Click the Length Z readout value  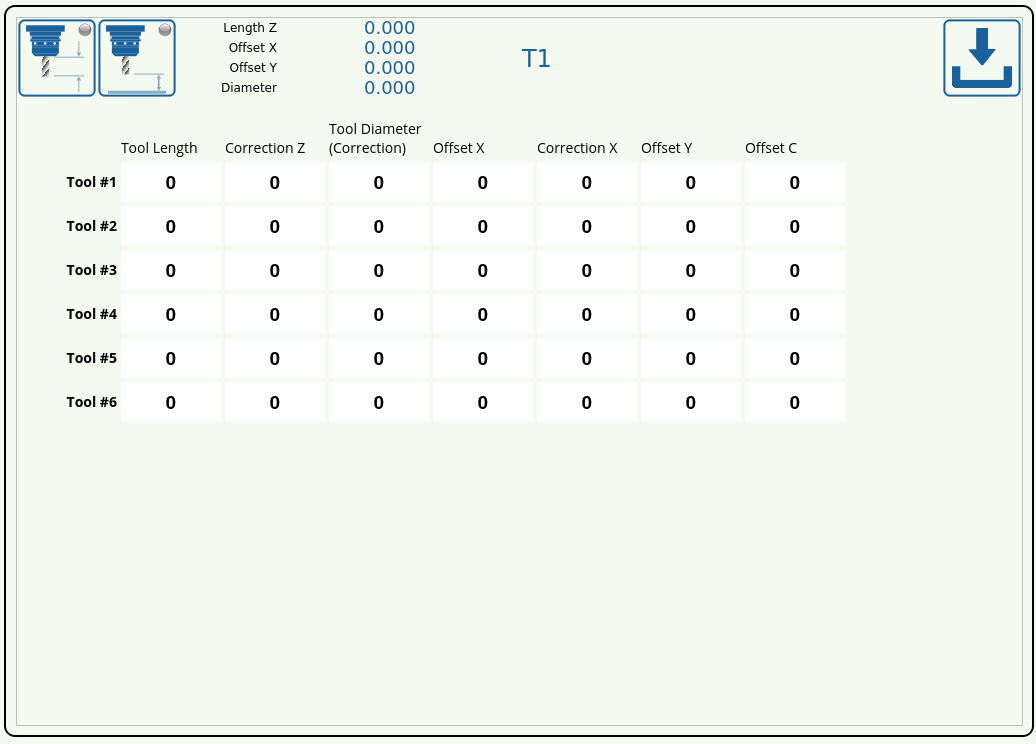tap(389, 28)
